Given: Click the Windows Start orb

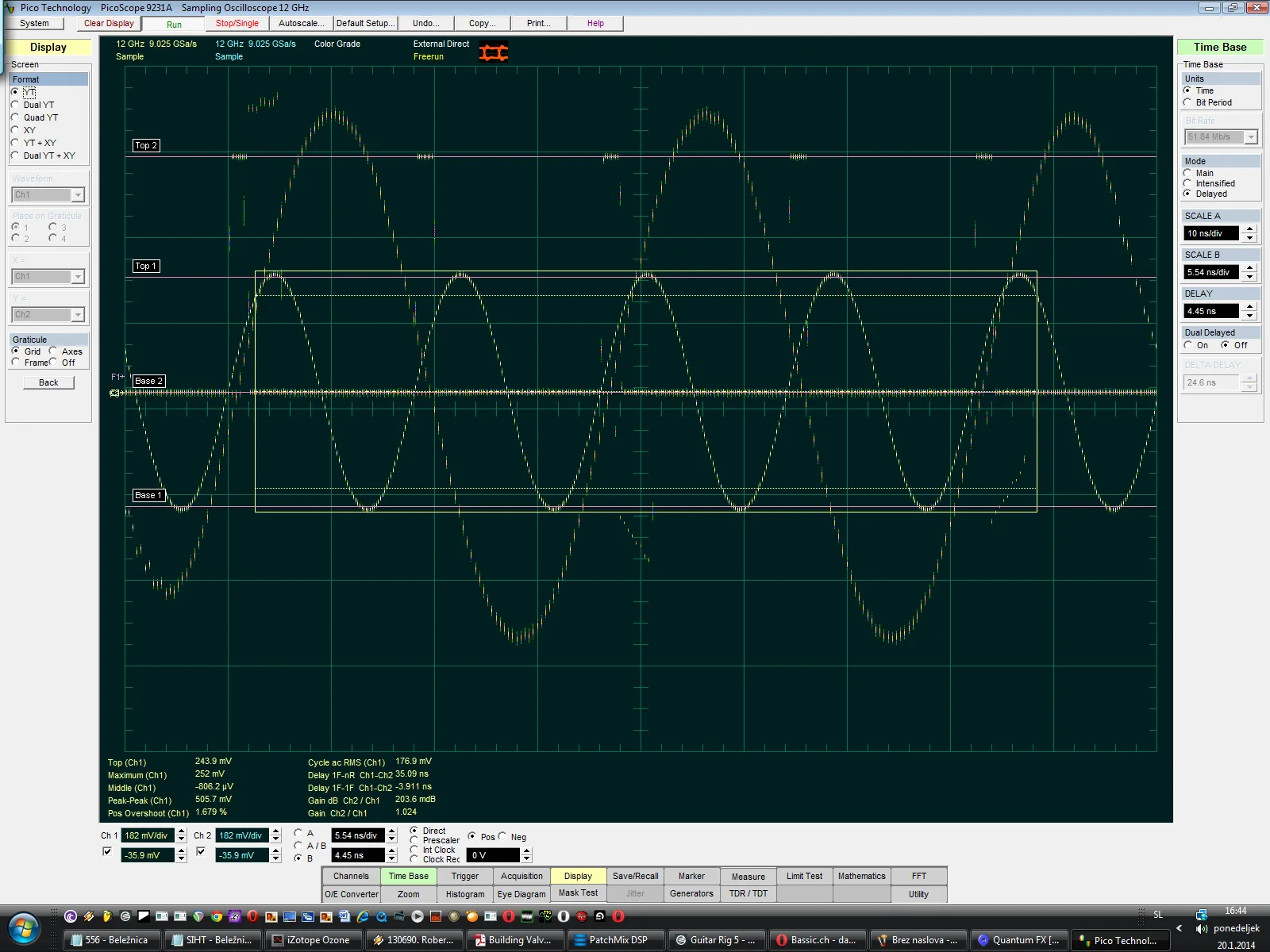Looking at the screenshot, I should pos(24,928).
